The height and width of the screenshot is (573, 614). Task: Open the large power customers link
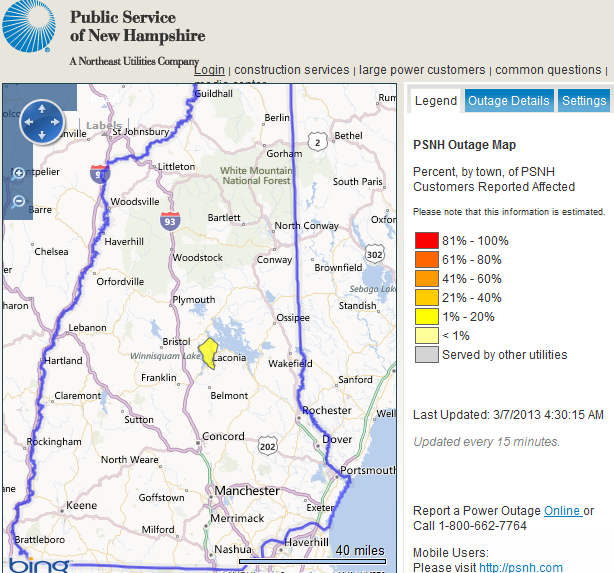click(422, 70)
